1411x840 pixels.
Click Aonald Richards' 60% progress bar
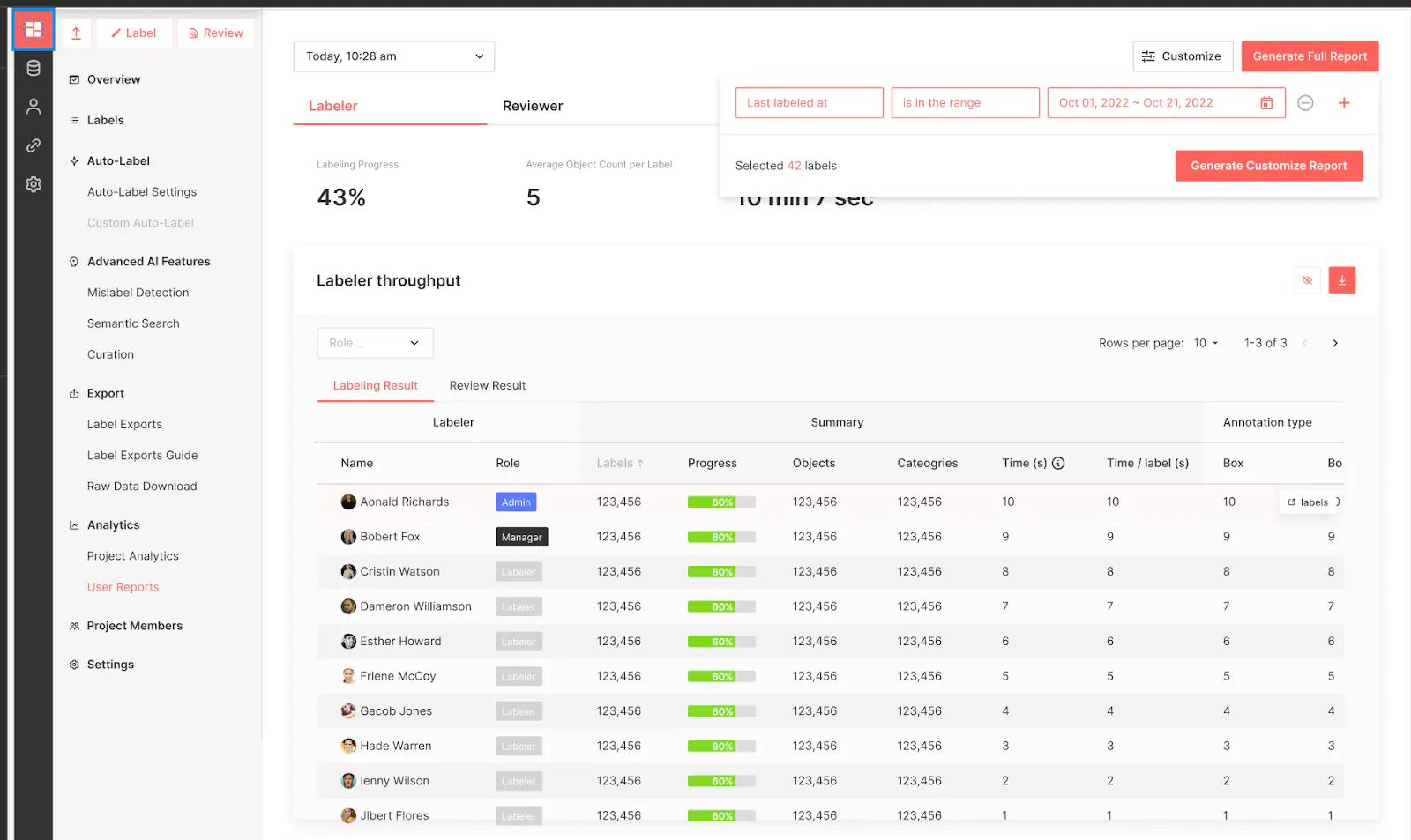pos(720,502)
